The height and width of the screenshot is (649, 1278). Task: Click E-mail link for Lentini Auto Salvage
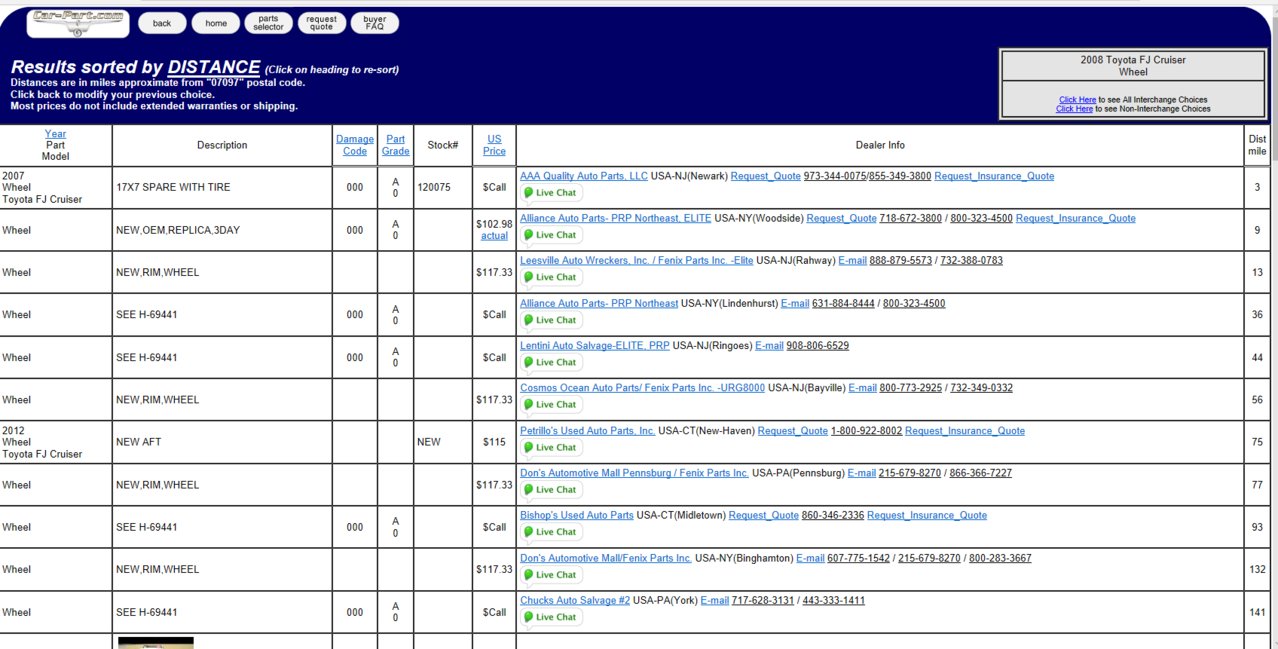pos(769,345)
